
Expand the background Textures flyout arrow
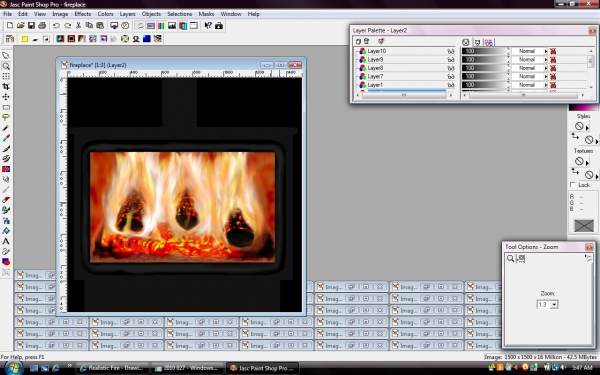click(597, 176)
